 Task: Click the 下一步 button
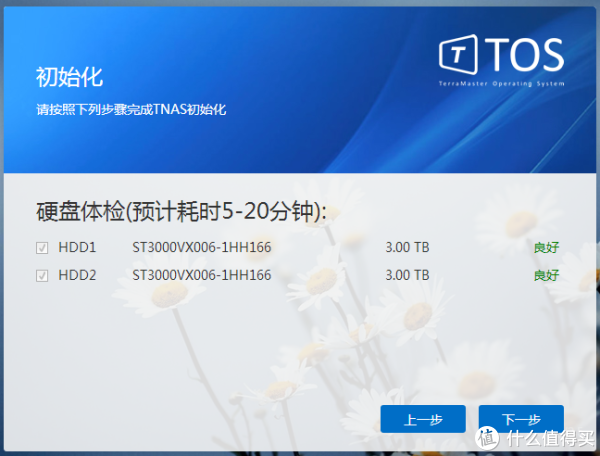(x=521, y=419)
